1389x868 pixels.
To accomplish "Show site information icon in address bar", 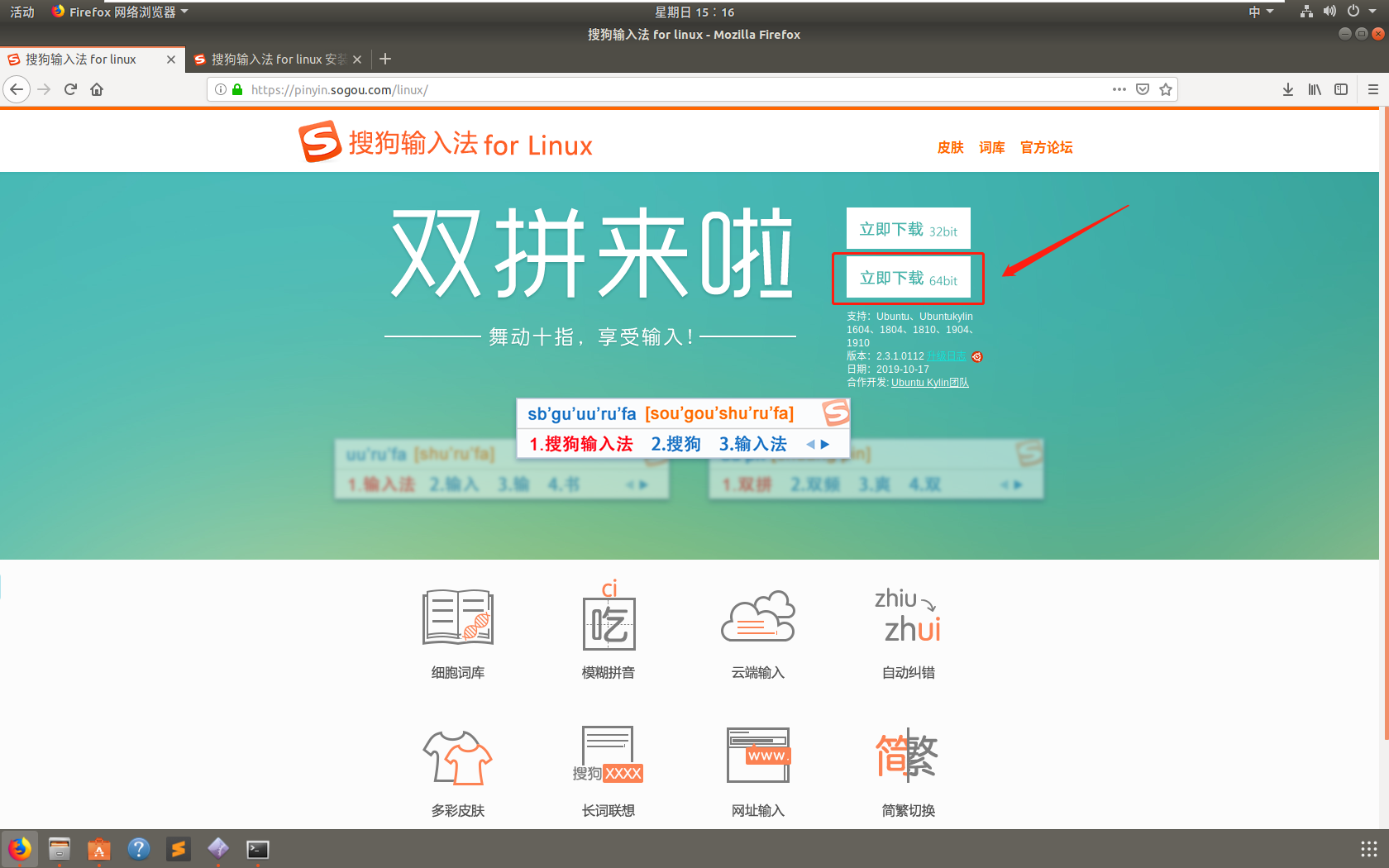I will pos(220,89).
